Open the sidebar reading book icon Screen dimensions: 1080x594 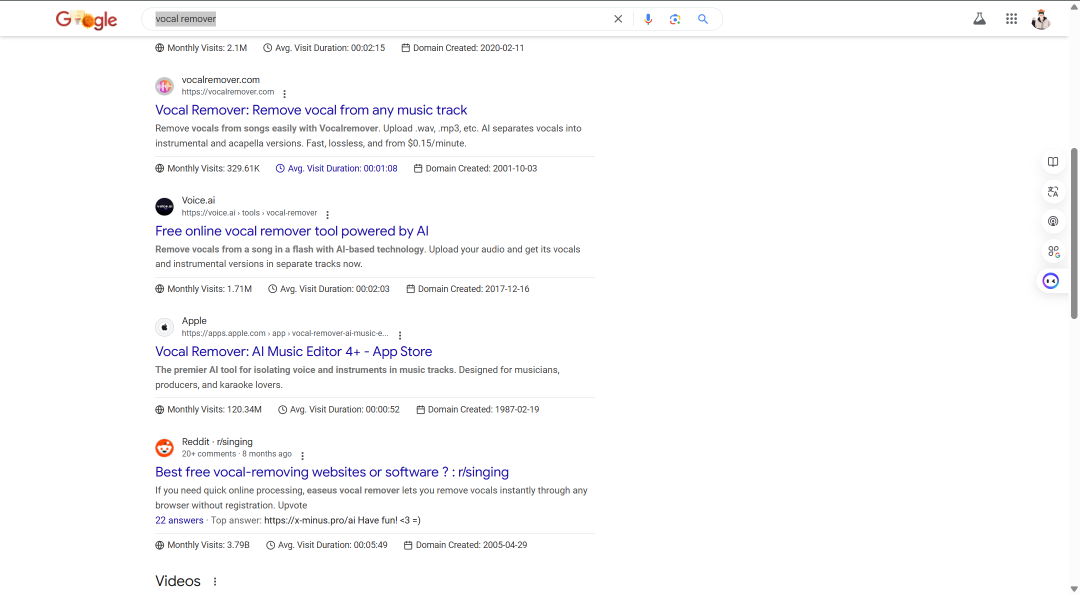[x=1052, y=162]
